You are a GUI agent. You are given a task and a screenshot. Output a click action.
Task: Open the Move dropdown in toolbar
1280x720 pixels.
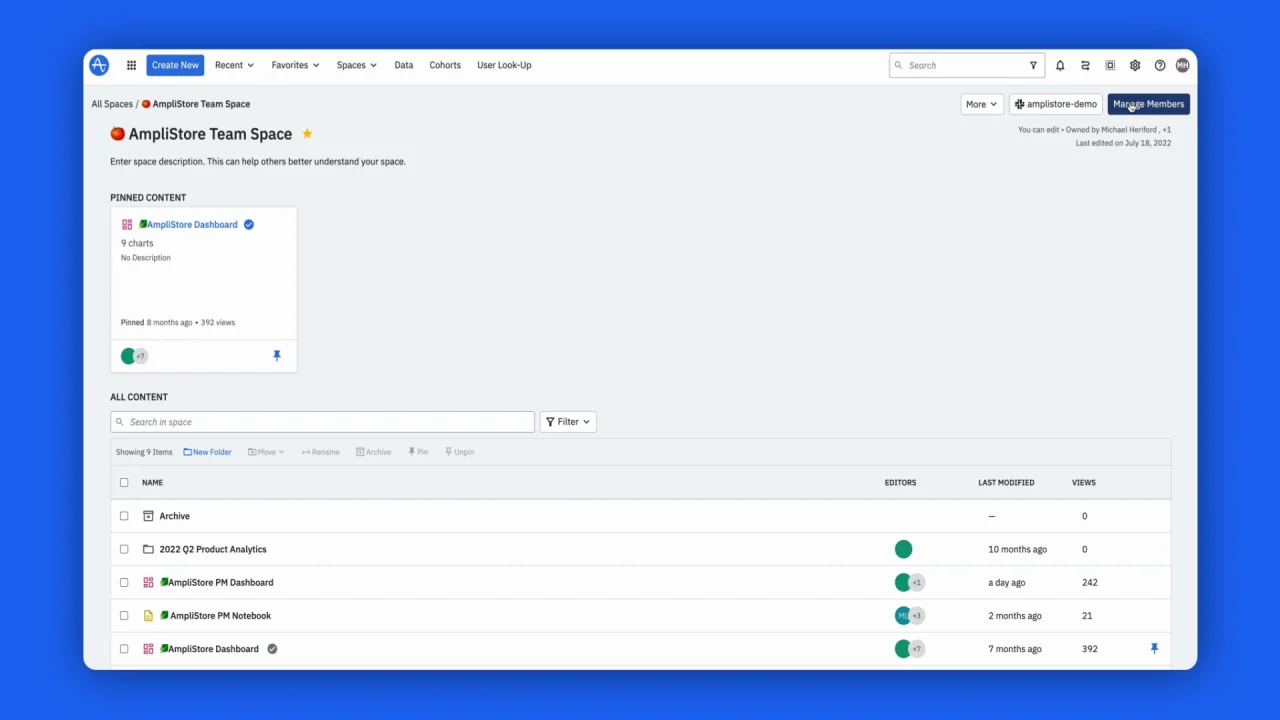(x=266, y=452)
